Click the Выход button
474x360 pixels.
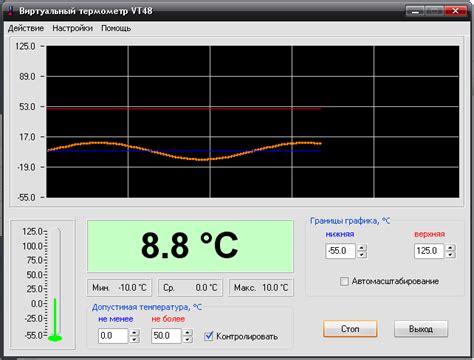tap(421, 329)
